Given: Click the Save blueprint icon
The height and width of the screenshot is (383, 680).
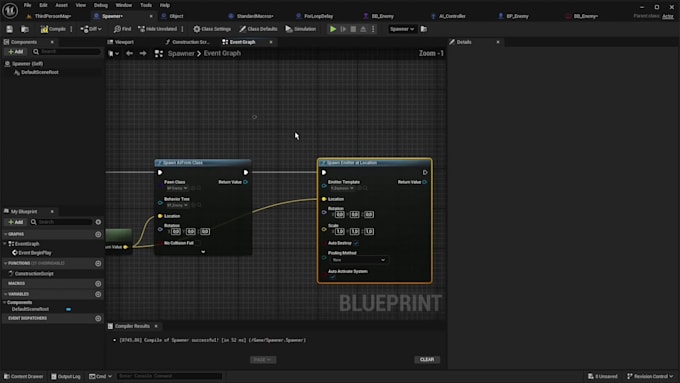Looking at the screenshot, I should click(x=9, y=29).
